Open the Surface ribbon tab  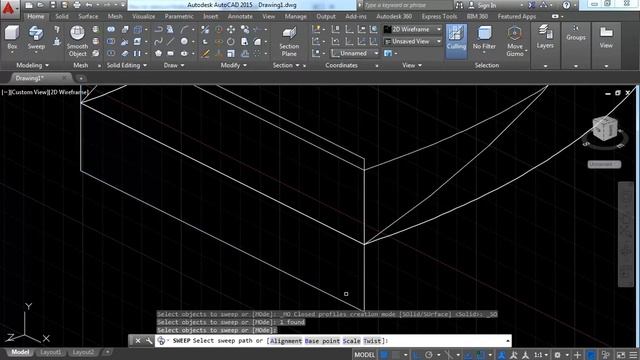(x=88, y=16)
